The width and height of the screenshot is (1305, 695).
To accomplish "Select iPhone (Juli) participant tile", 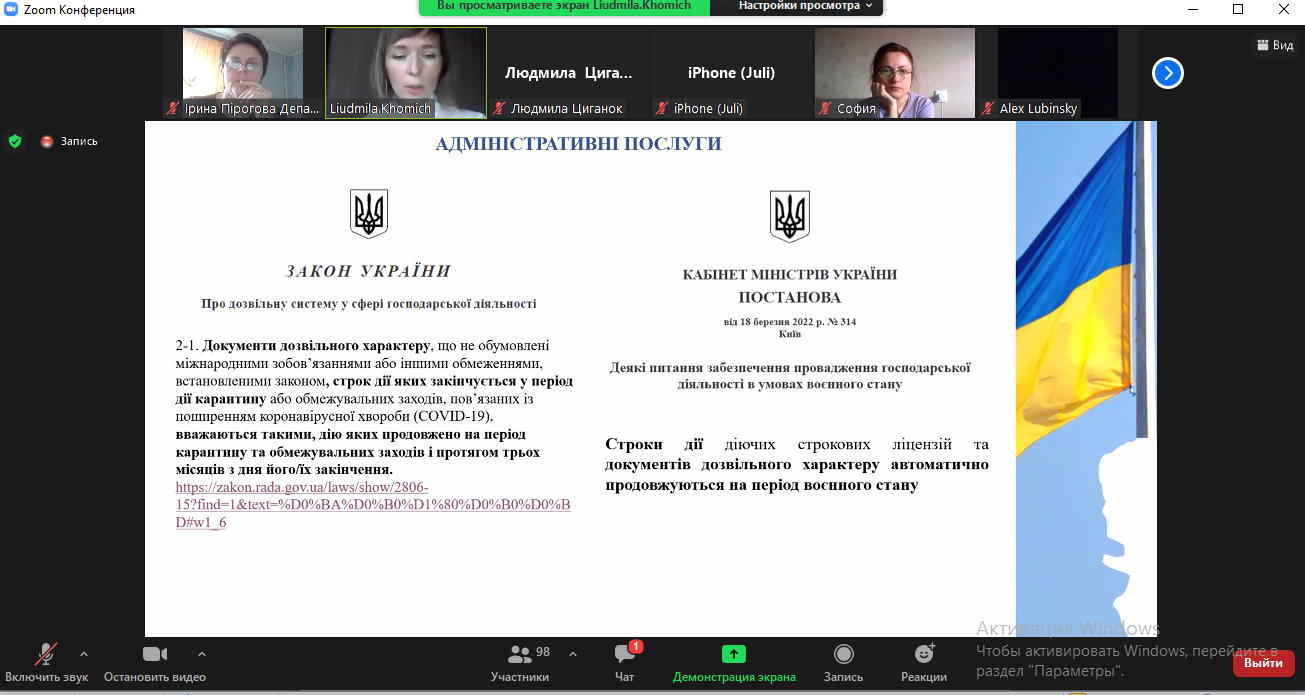I will (x=732, y=72).
